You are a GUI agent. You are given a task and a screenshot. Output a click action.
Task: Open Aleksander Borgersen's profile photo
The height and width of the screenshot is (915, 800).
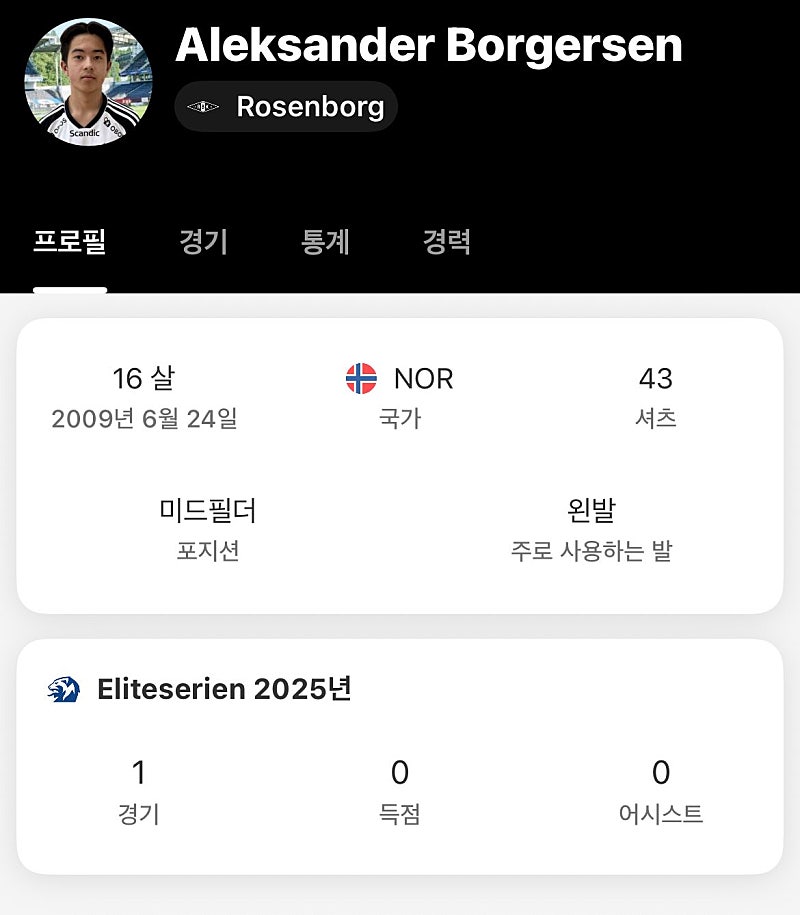[x=88, y=82]
